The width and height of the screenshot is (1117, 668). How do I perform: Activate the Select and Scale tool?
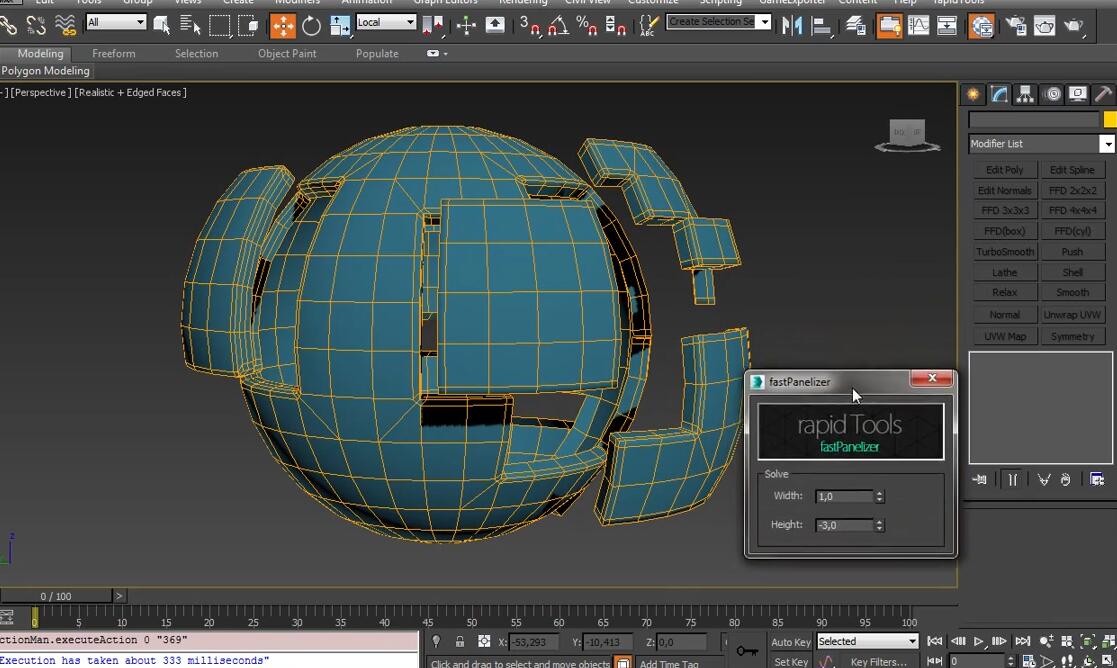tap(340, 26)
